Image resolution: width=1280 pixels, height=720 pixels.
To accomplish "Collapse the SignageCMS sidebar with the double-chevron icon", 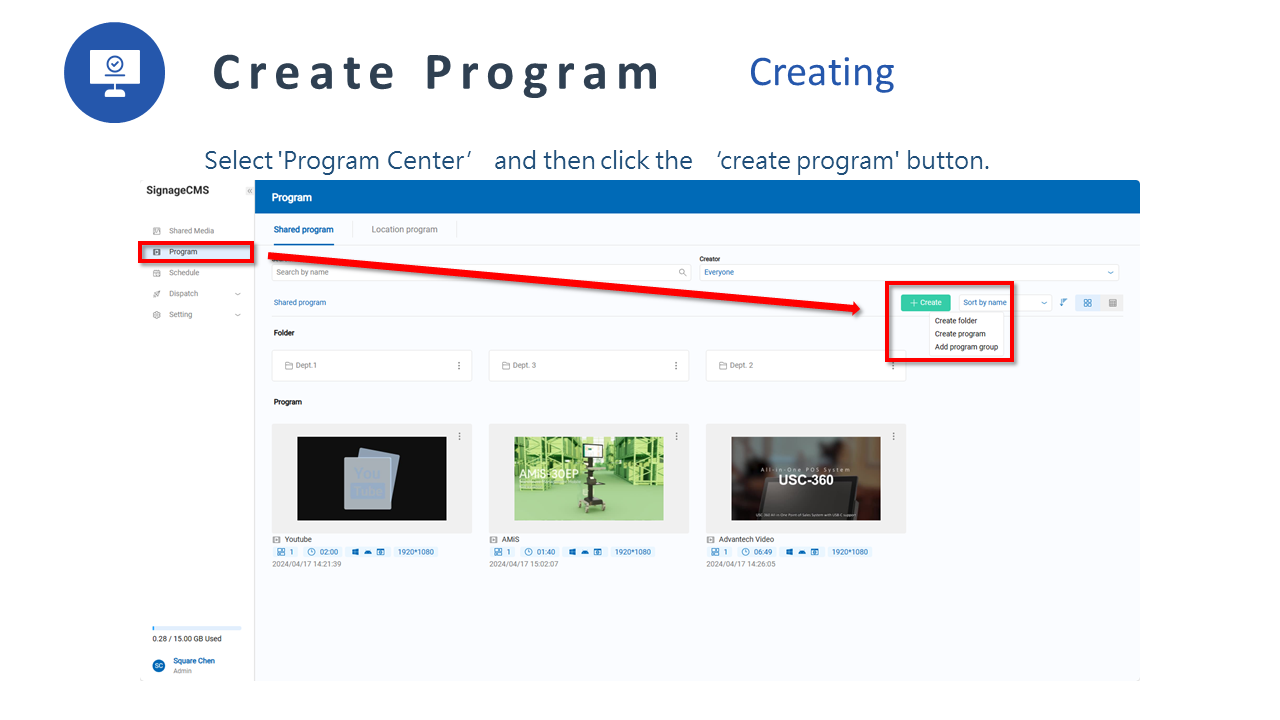I will tap(249, 191).
